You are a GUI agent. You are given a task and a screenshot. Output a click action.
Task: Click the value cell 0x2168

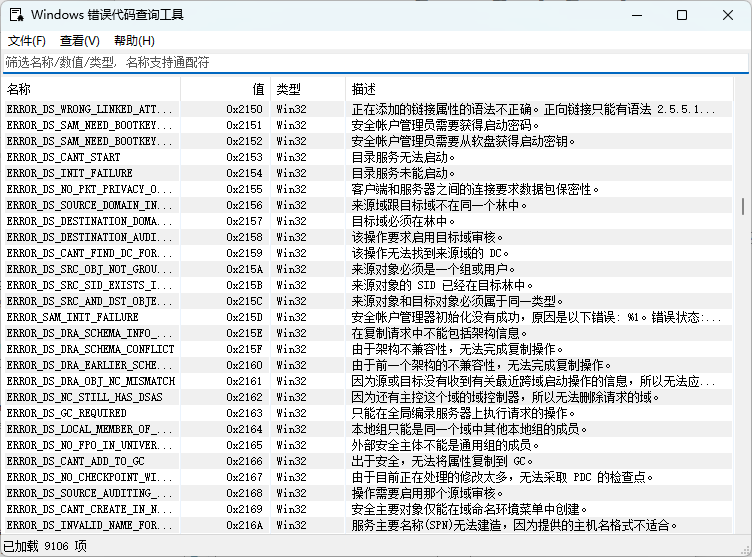point(244,493)
